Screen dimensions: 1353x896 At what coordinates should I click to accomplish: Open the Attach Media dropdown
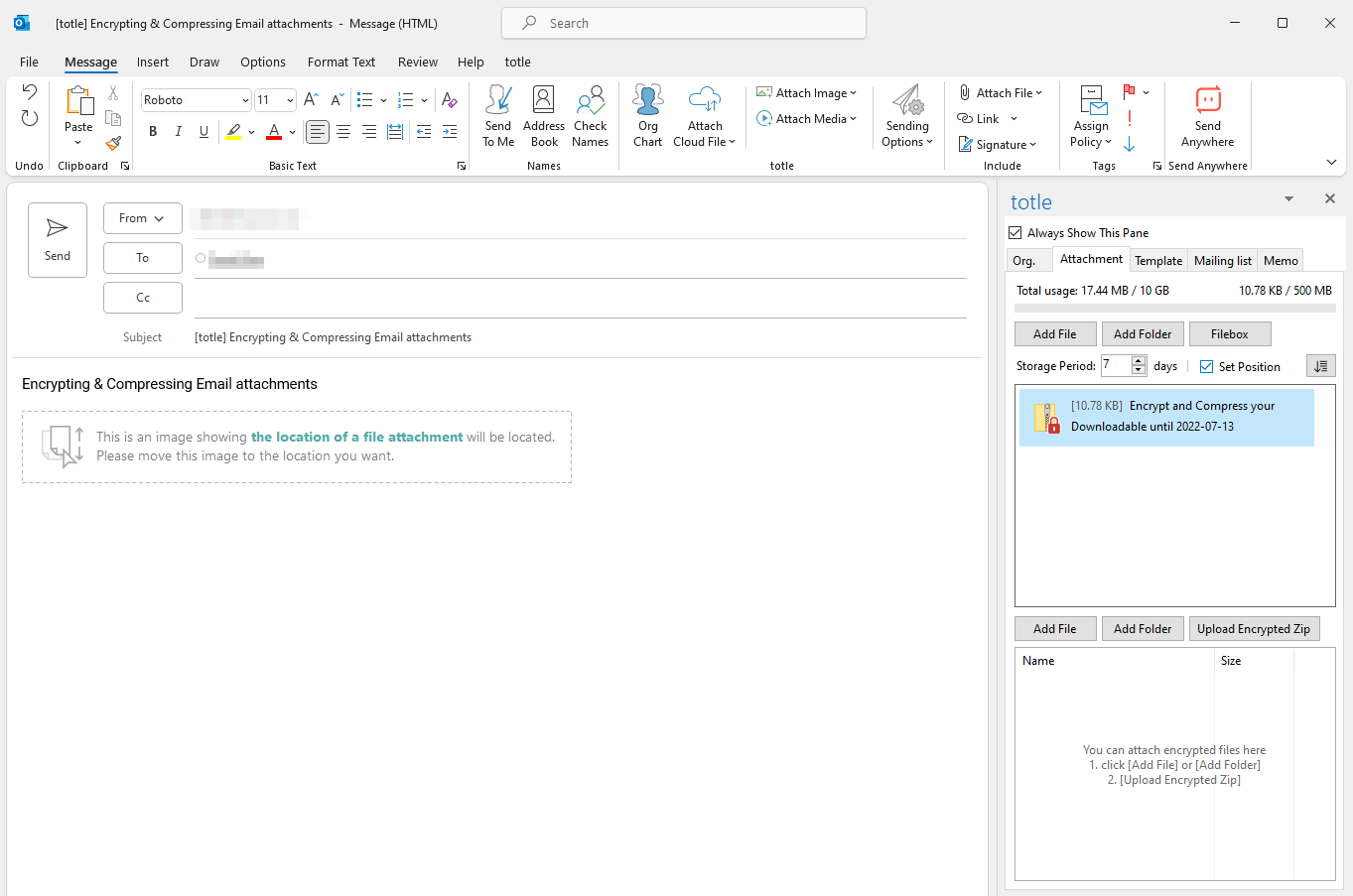point(806,118)
